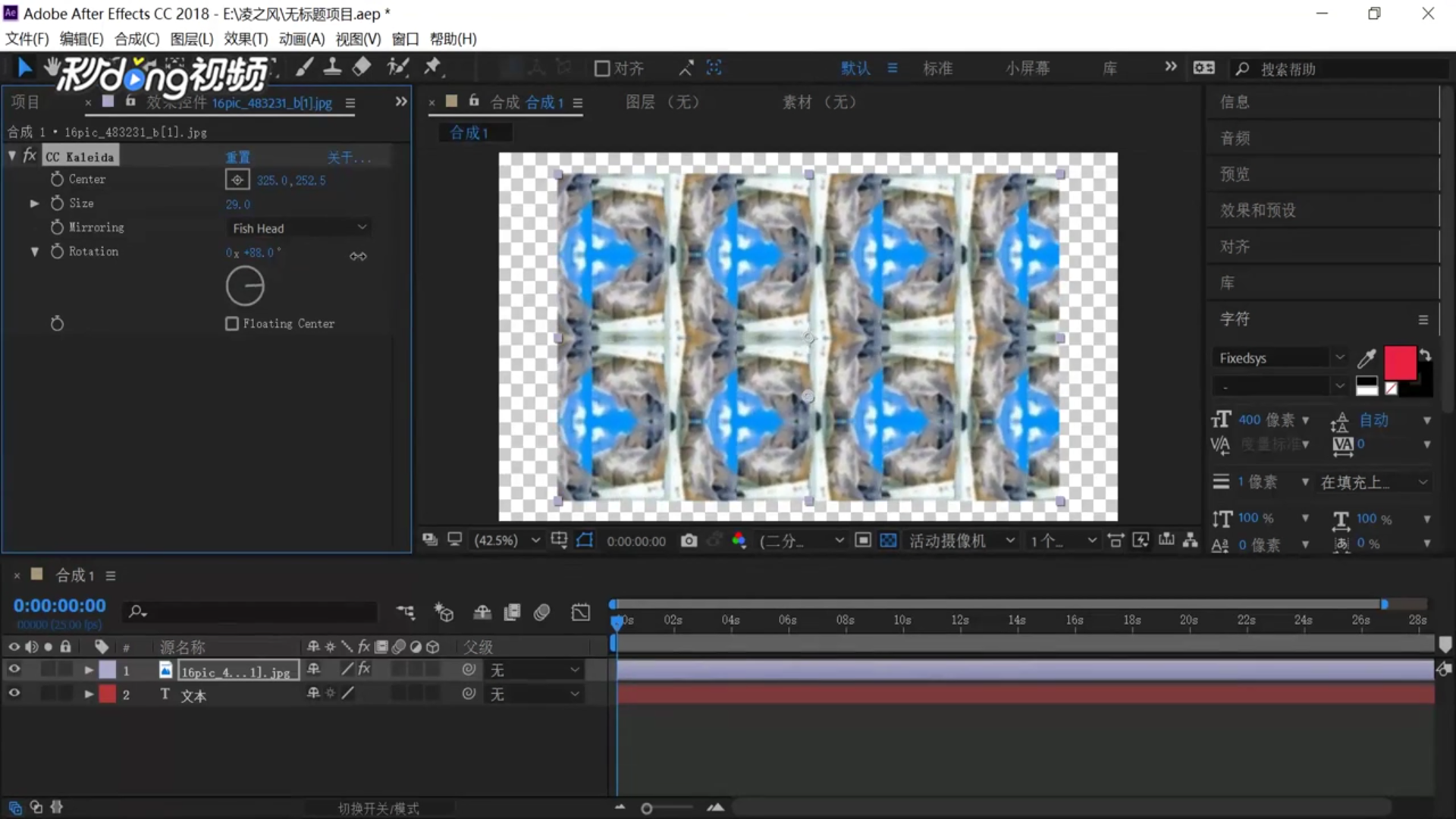Toggle transparency grid button in viewer

click(x=888, y=541)
